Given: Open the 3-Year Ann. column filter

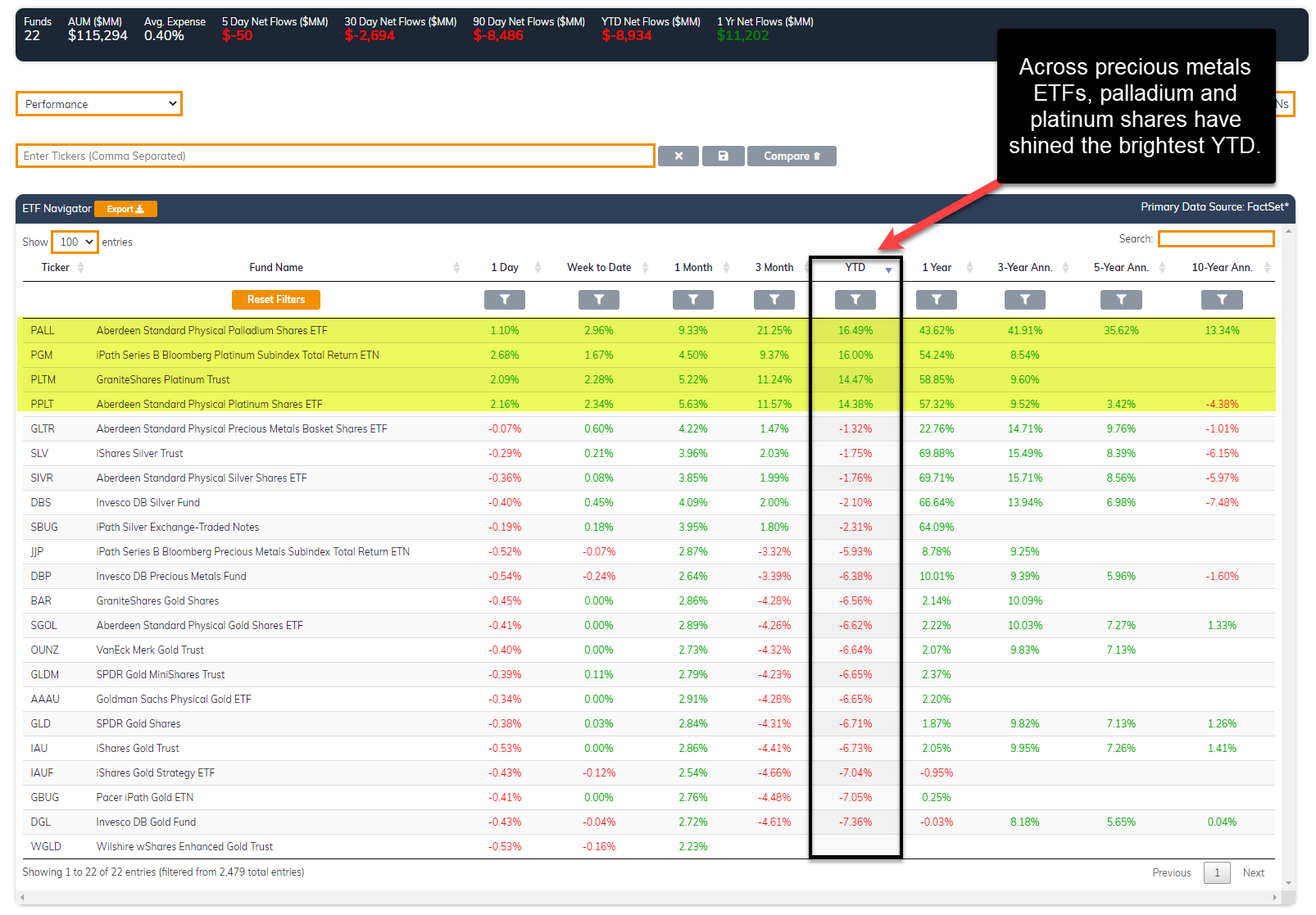Looking at the screenshot, I should click(x=1025, y=300).
